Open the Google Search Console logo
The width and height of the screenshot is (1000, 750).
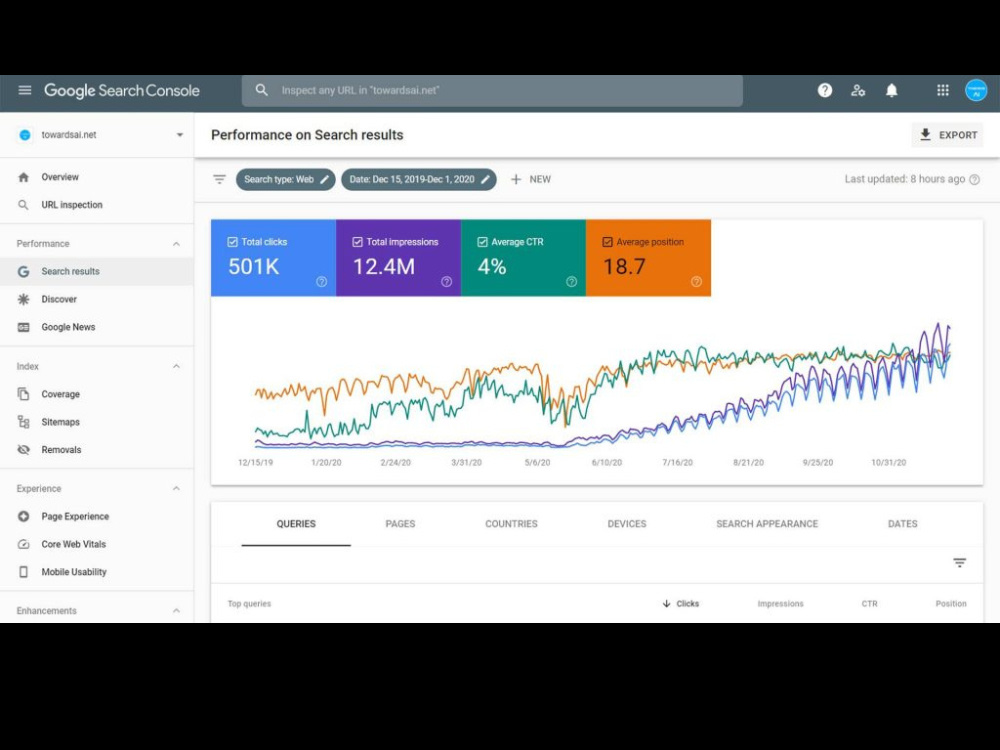pyautogui.click(x=122, y=91)
